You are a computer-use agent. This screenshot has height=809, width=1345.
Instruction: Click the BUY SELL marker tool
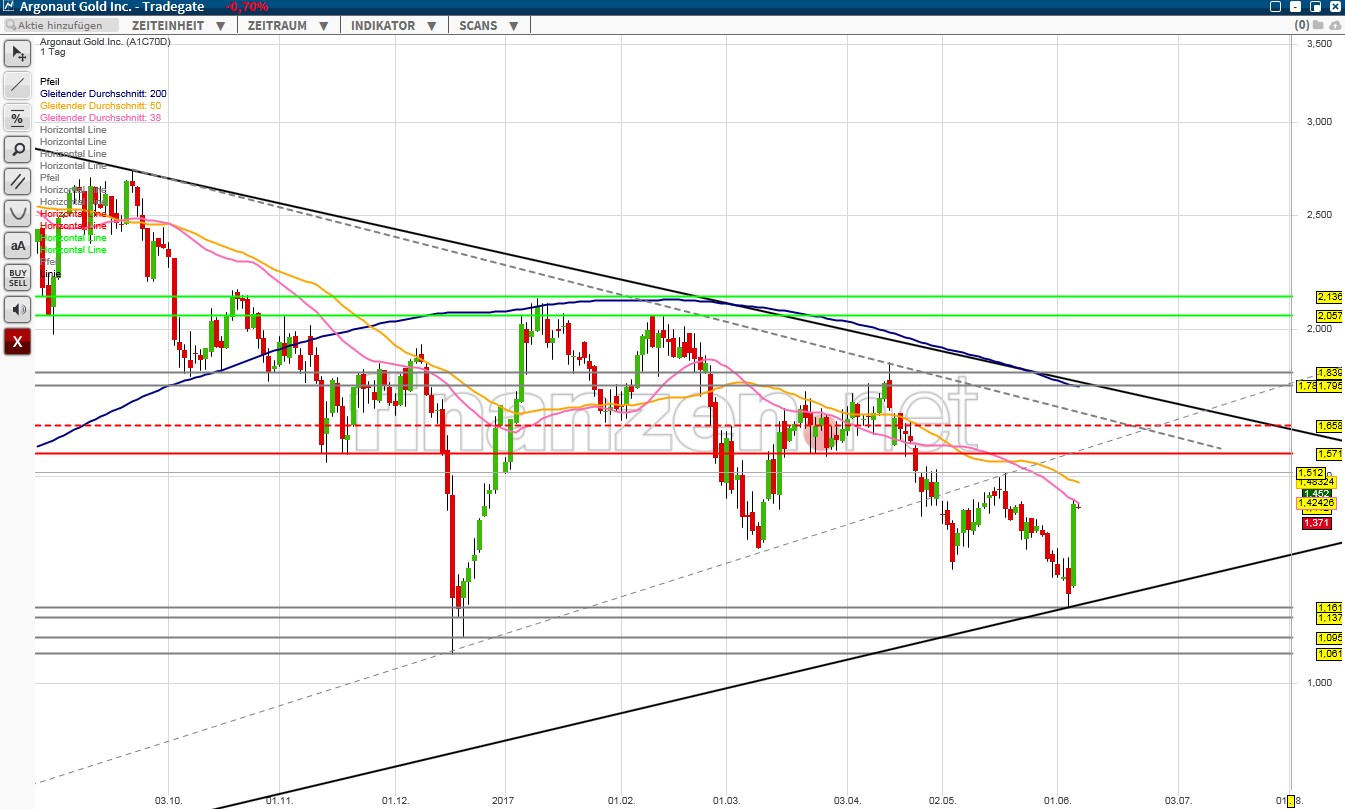click(18, 278)
